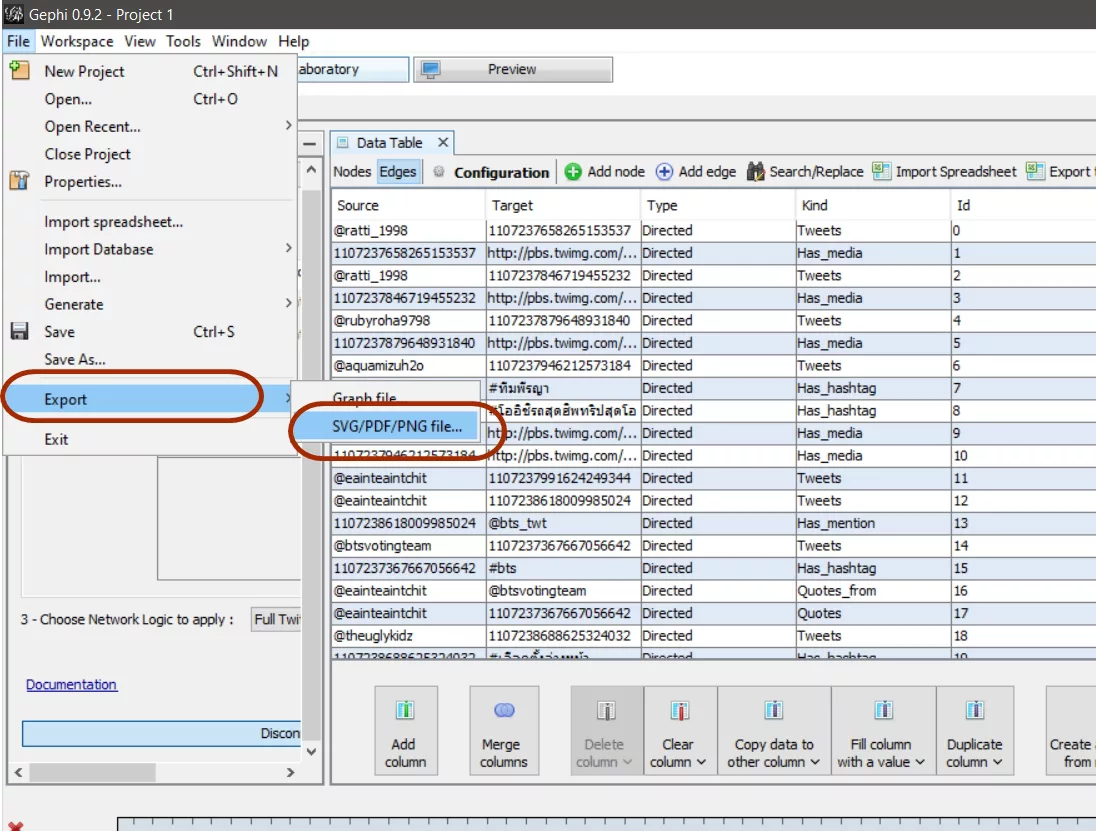Click the green Add node plus icon
The height and width of the screenshot is (831, 1096).
(x=572, y=172)
